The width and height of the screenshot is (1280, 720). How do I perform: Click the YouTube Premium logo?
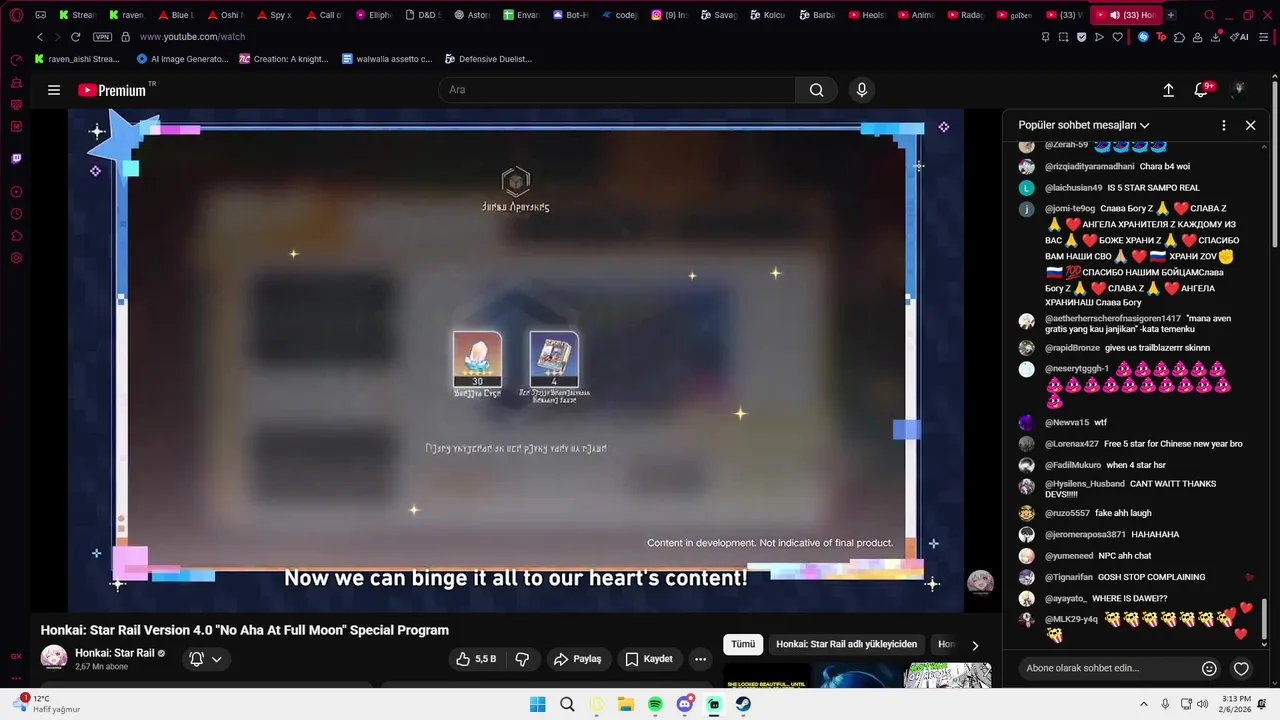tap(112, 90)
